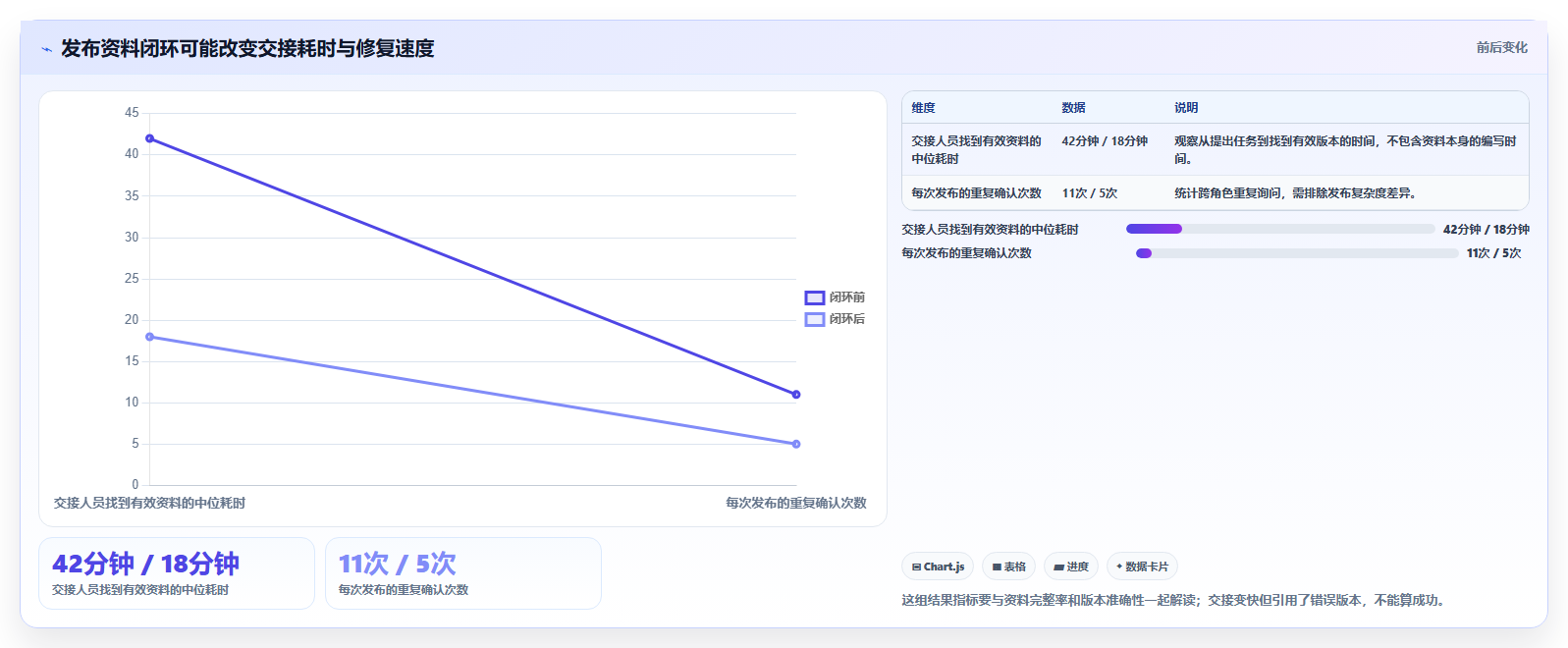Open the 42分钟 / 18分钟 data card
This screenshot has width=1568, height=648.
pyautogui.click(x=177, y=573)
